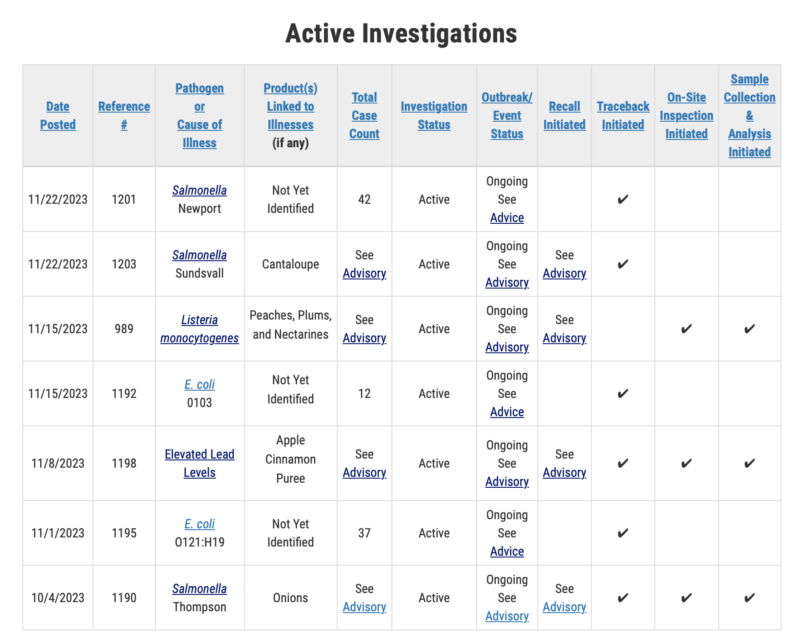Click Product(s) Linked to Illnesses header
802x640 pixels.
[x=291, y=106]
